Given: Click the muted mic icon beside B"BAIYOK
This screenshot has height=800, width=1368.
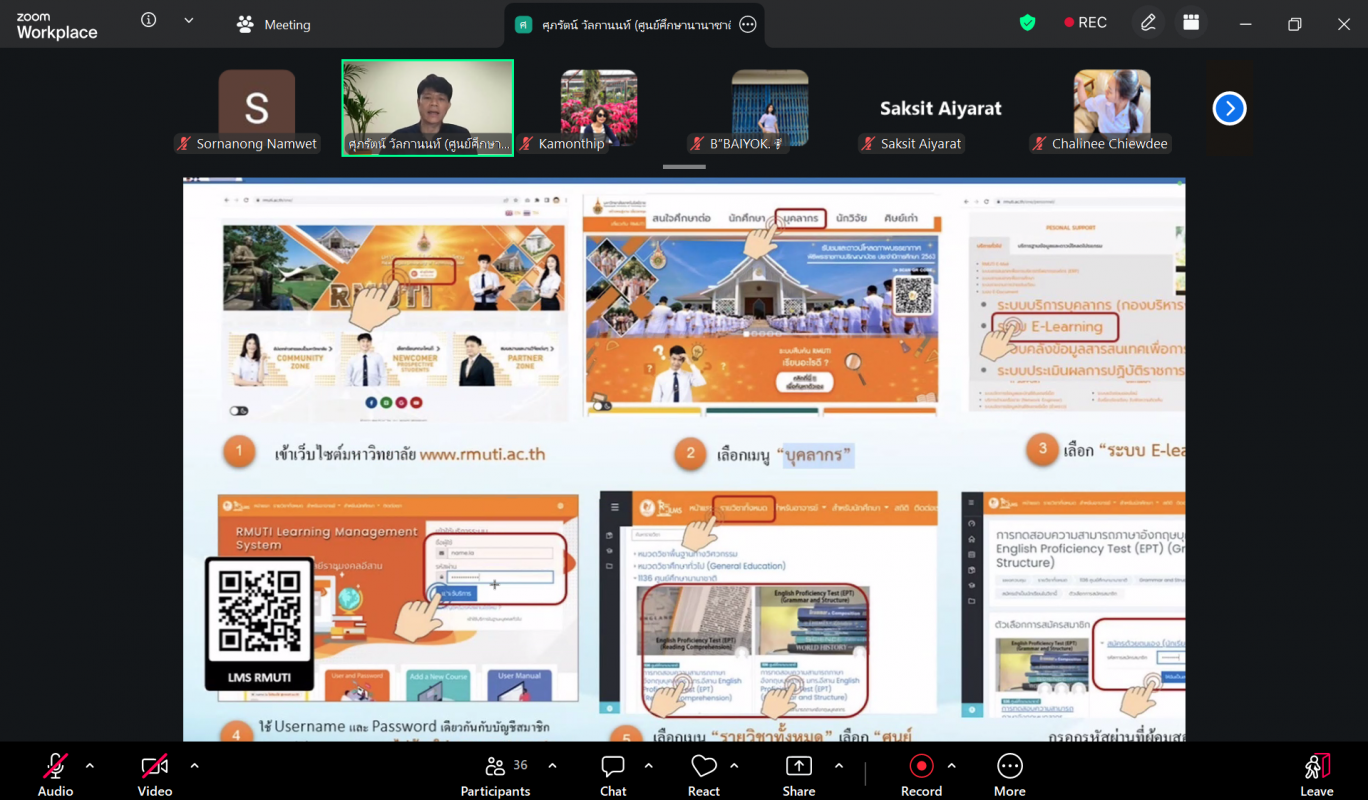Looking at the screenshot, I should pos(697,144).
